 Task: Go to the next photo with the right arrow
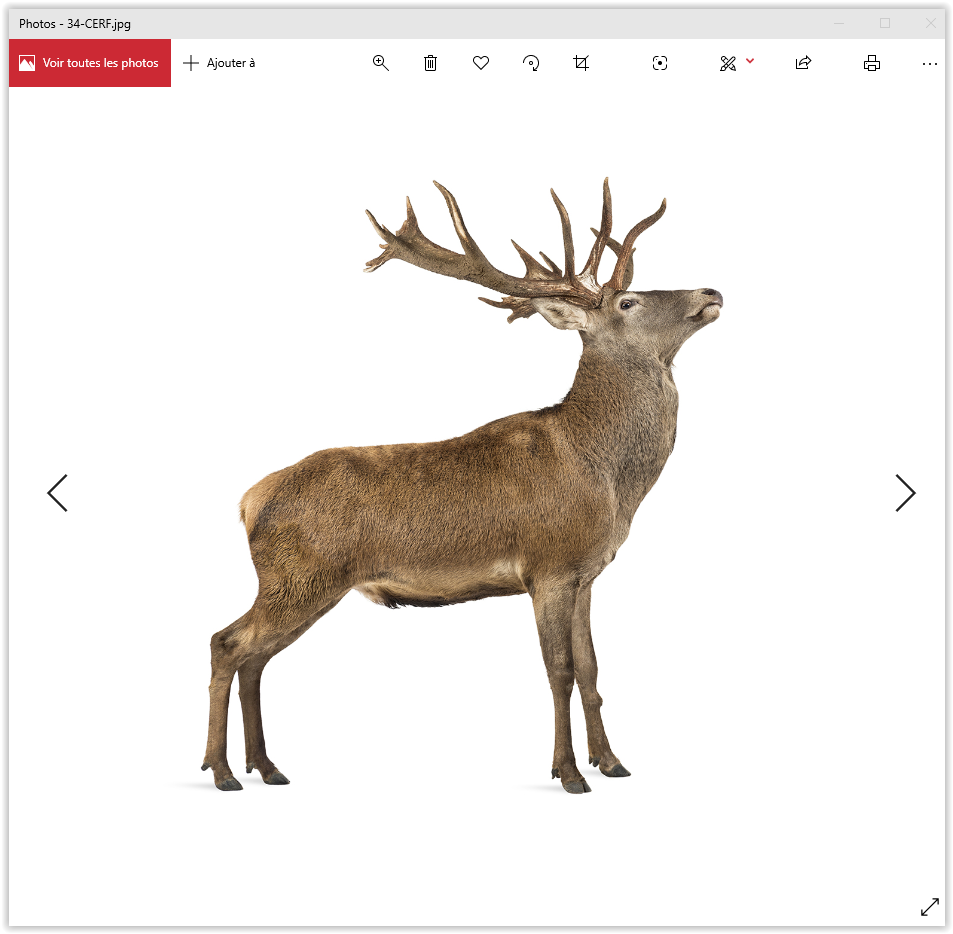tap(904, 493)
